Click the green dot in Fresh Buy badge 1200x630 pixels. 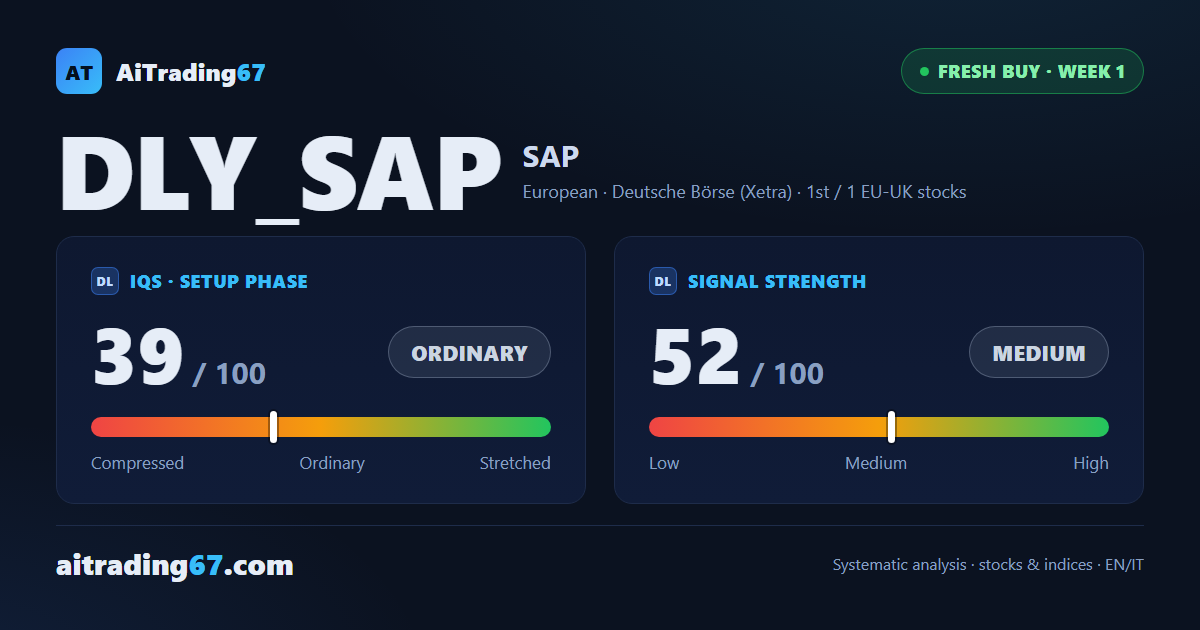[924, 72]
